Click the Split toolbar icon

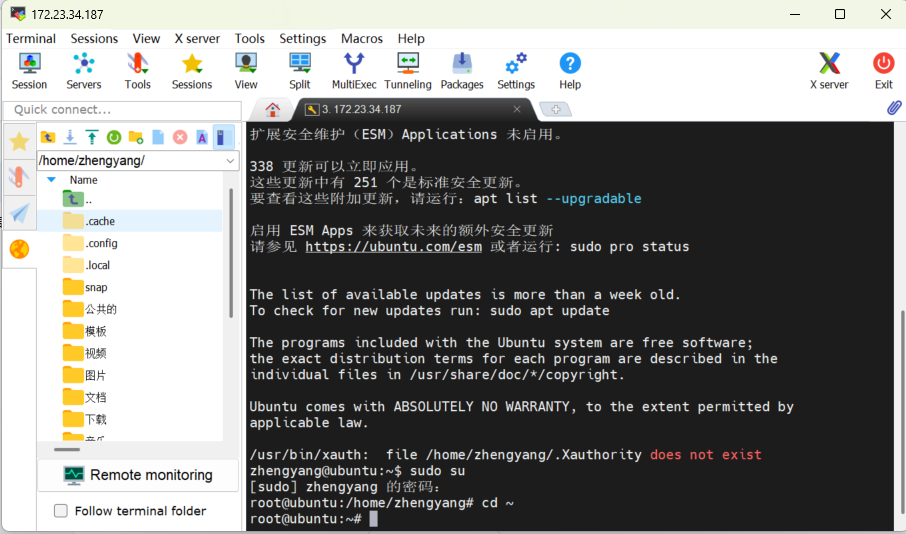300,71
